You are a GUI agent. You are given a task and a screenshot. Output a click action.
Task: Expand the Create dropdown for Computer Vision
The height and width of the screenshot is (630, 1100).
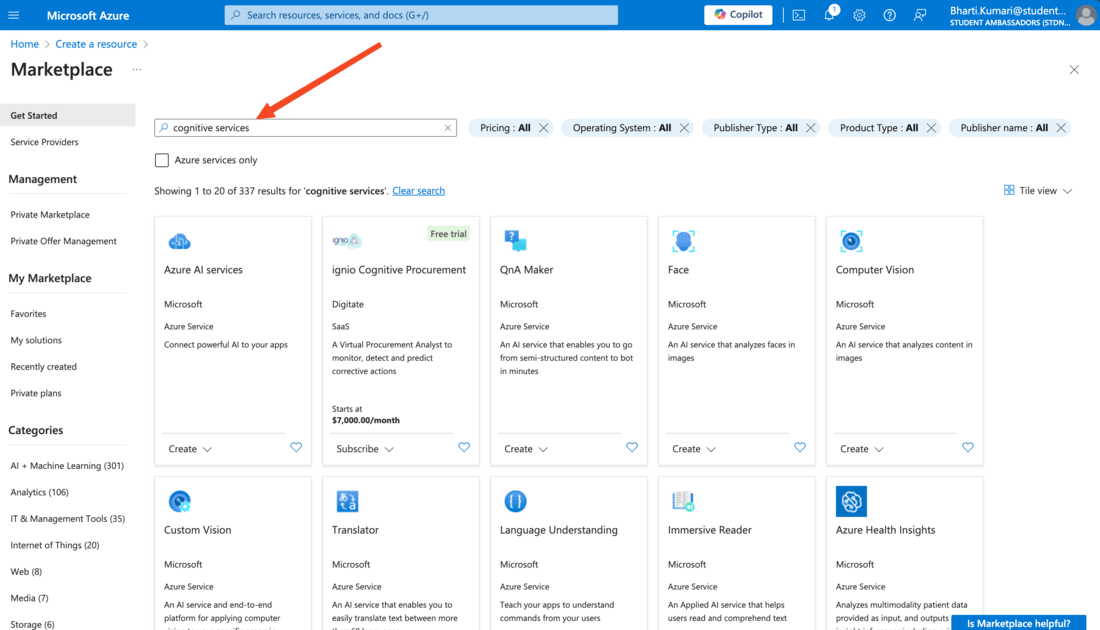pos(862,449)
